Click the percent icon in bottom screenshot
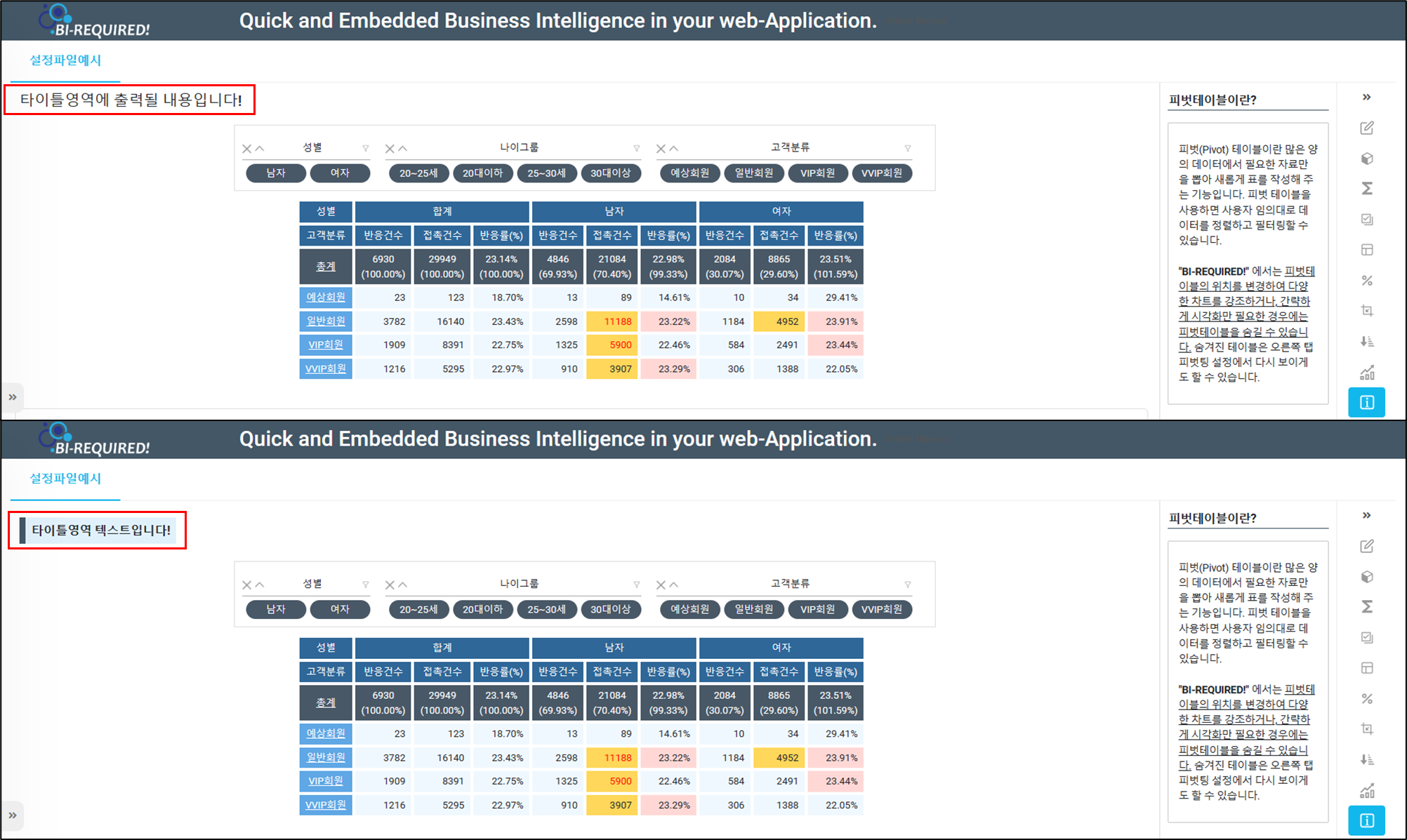Screen dimensions: 1407x840 pos(1366,699)
